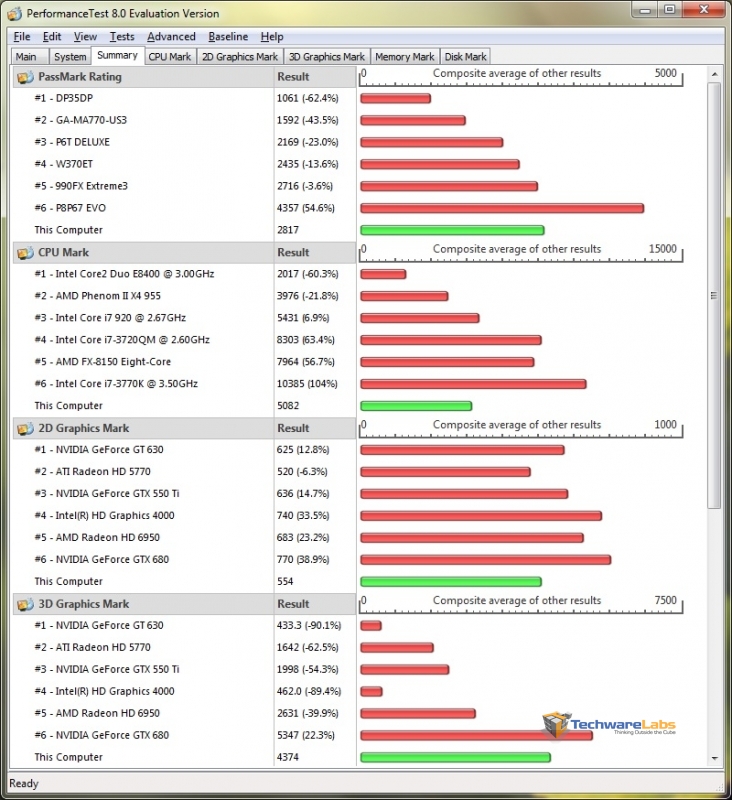This screenshot has height=800, width=732.
Task: Click the 1998 (-54.3%) result value
Action: [x=308, y=669]
